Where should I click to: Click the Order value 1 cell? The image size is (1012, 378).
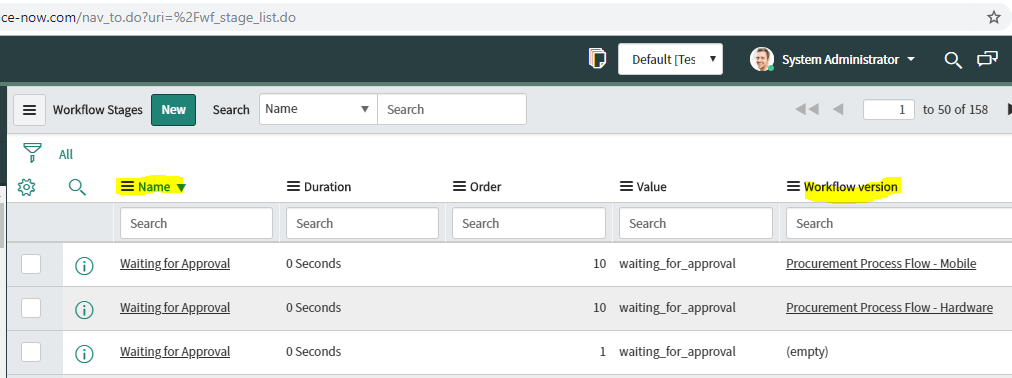(x=602, y=352)
